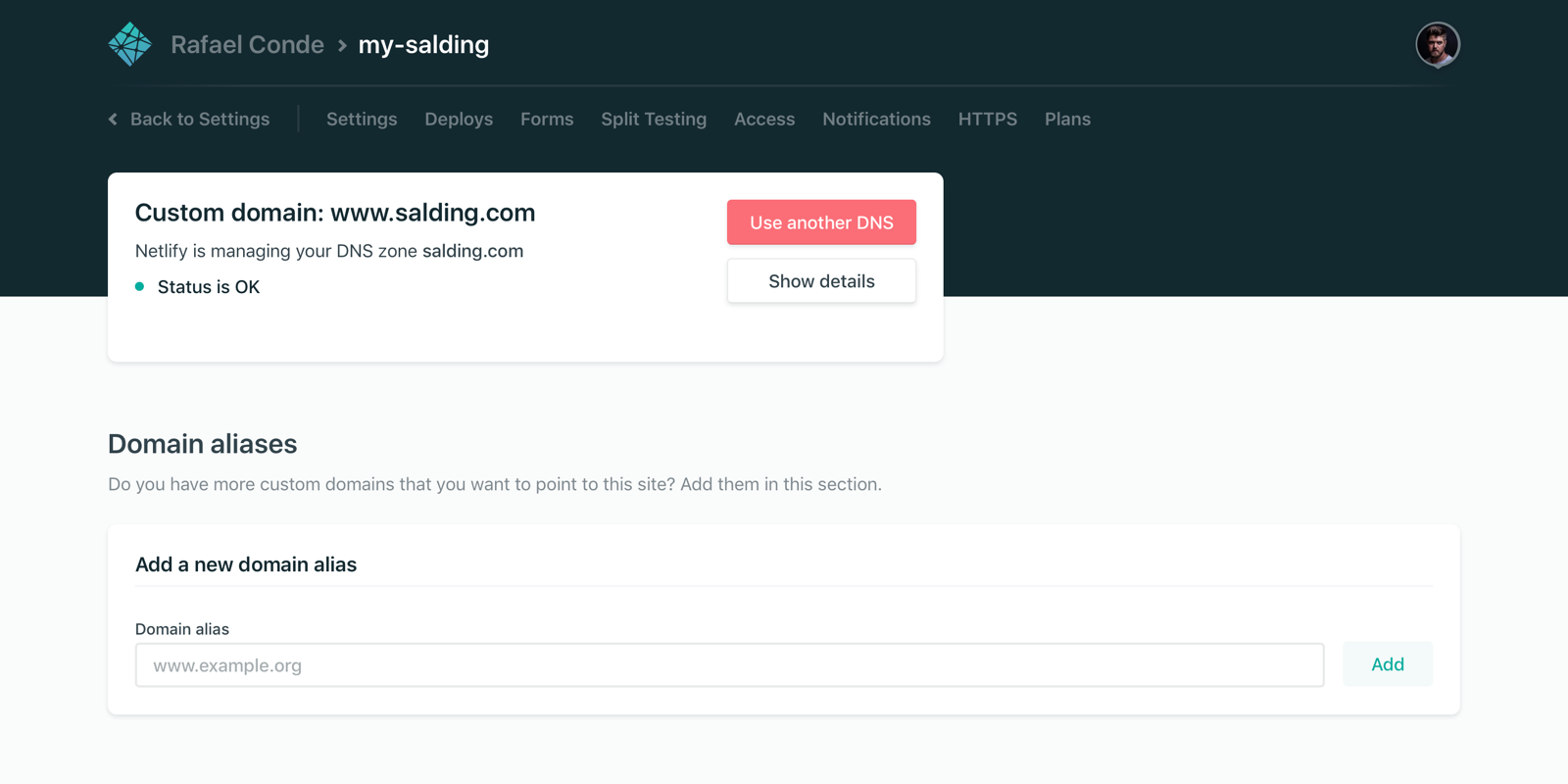Open the Forms section

tap(547, 119)
